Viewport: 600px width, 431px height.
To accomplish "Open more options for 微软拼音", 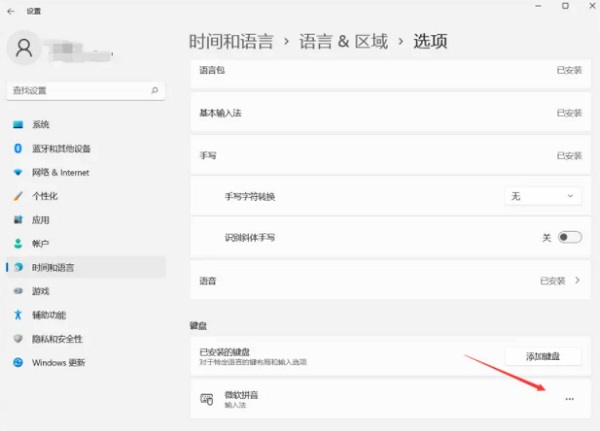I will pos(569,399).
